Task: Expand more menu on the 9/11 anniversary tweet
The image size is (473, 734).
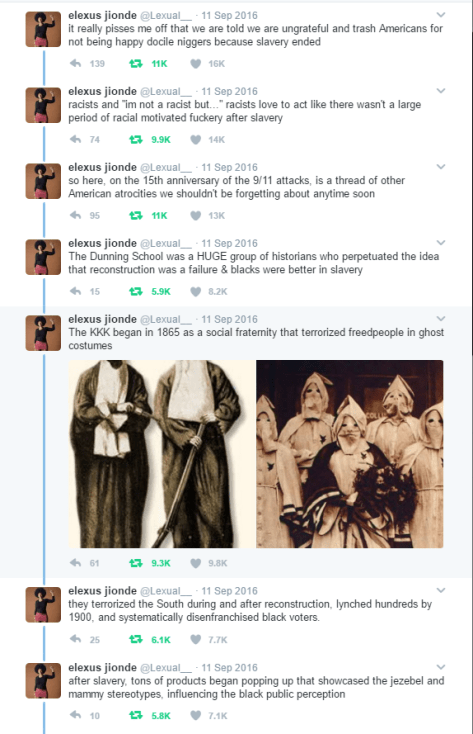Action: pyautogui.click(x=441, y=166)
